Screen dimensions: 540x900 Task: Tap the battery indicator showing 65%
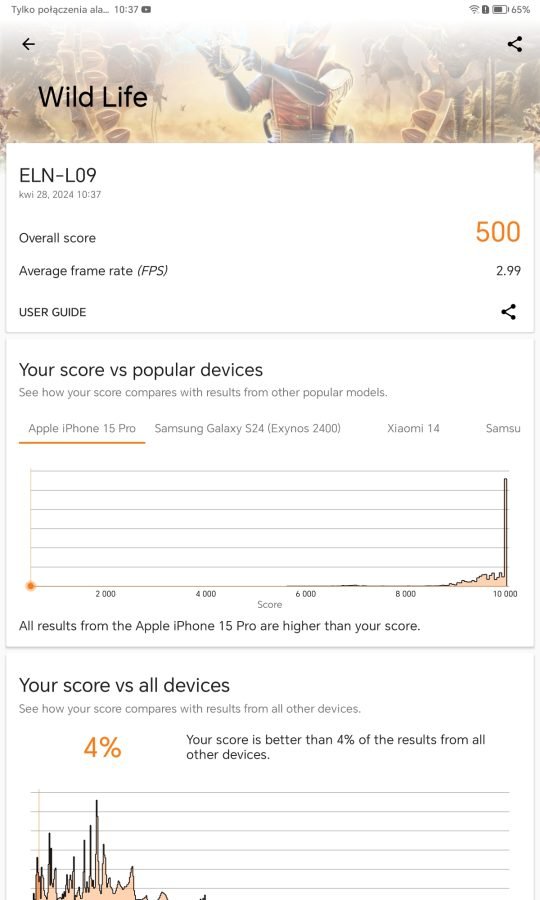pyautogui.click(x=512, y=9)
